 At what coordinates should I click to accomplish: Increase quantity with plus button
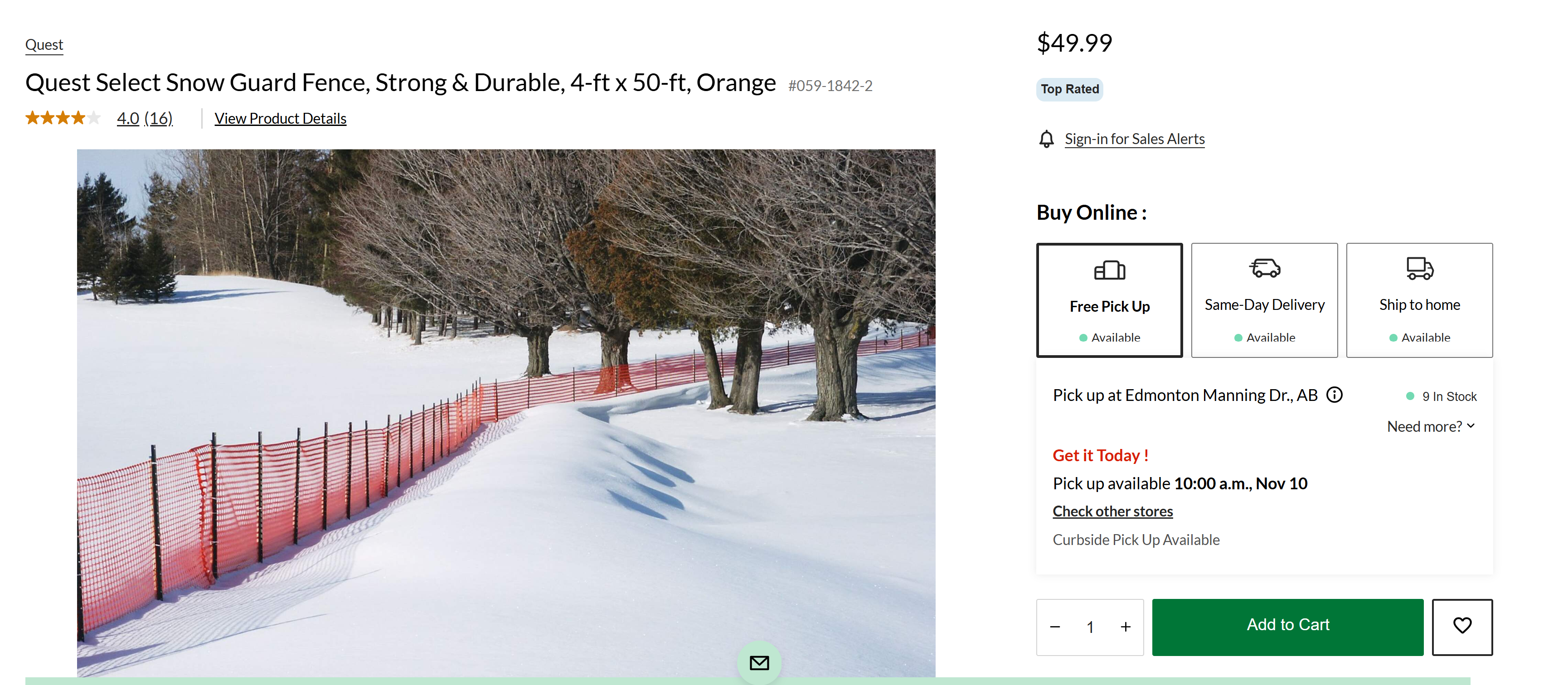click(1125, 627)
